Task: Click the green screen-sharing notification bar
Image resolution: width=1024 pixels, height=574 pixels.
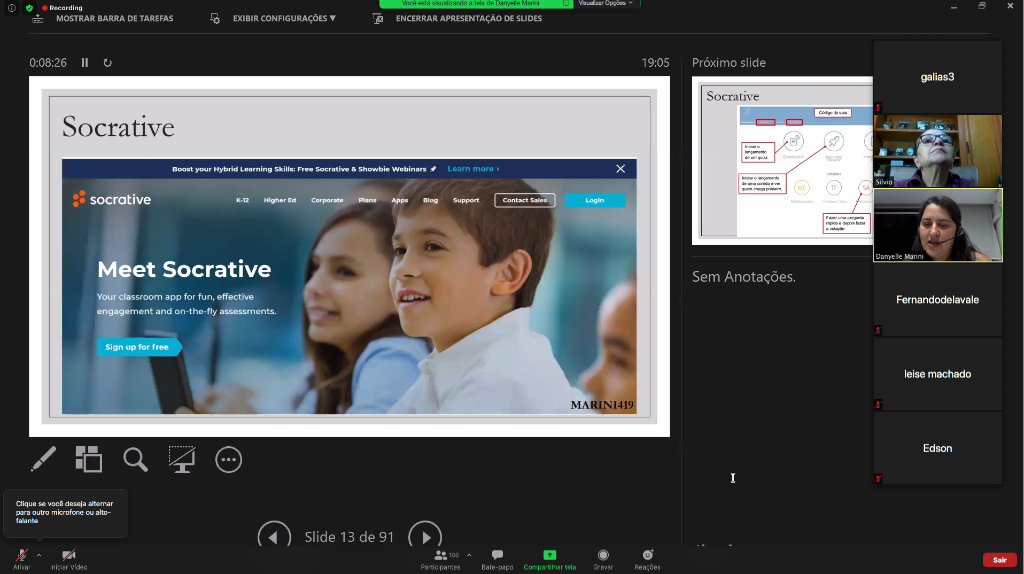Action: (x=476, y=3)
